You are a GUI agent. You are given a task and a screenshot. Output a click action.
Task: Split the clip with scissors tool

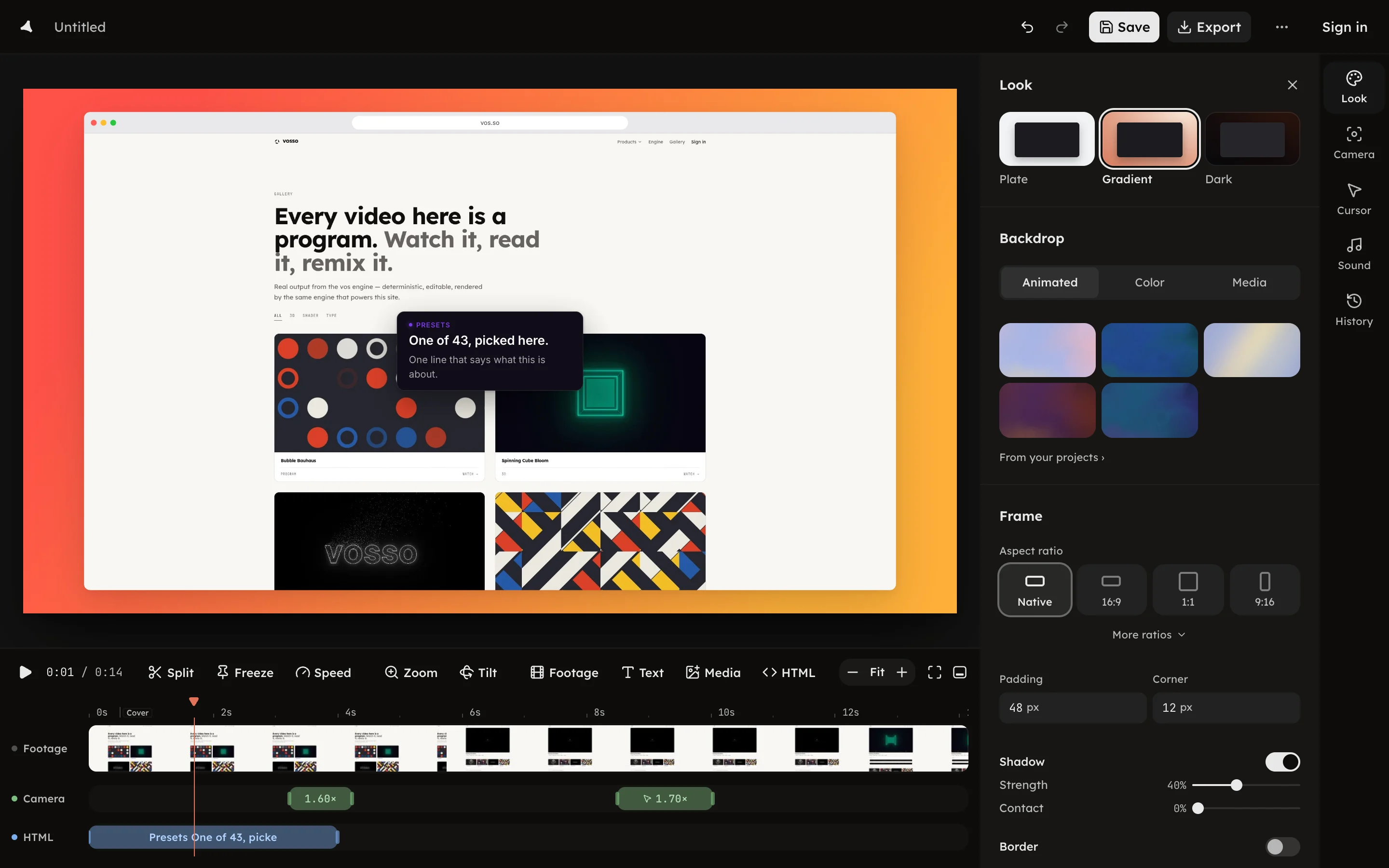(x=170, y=672)
